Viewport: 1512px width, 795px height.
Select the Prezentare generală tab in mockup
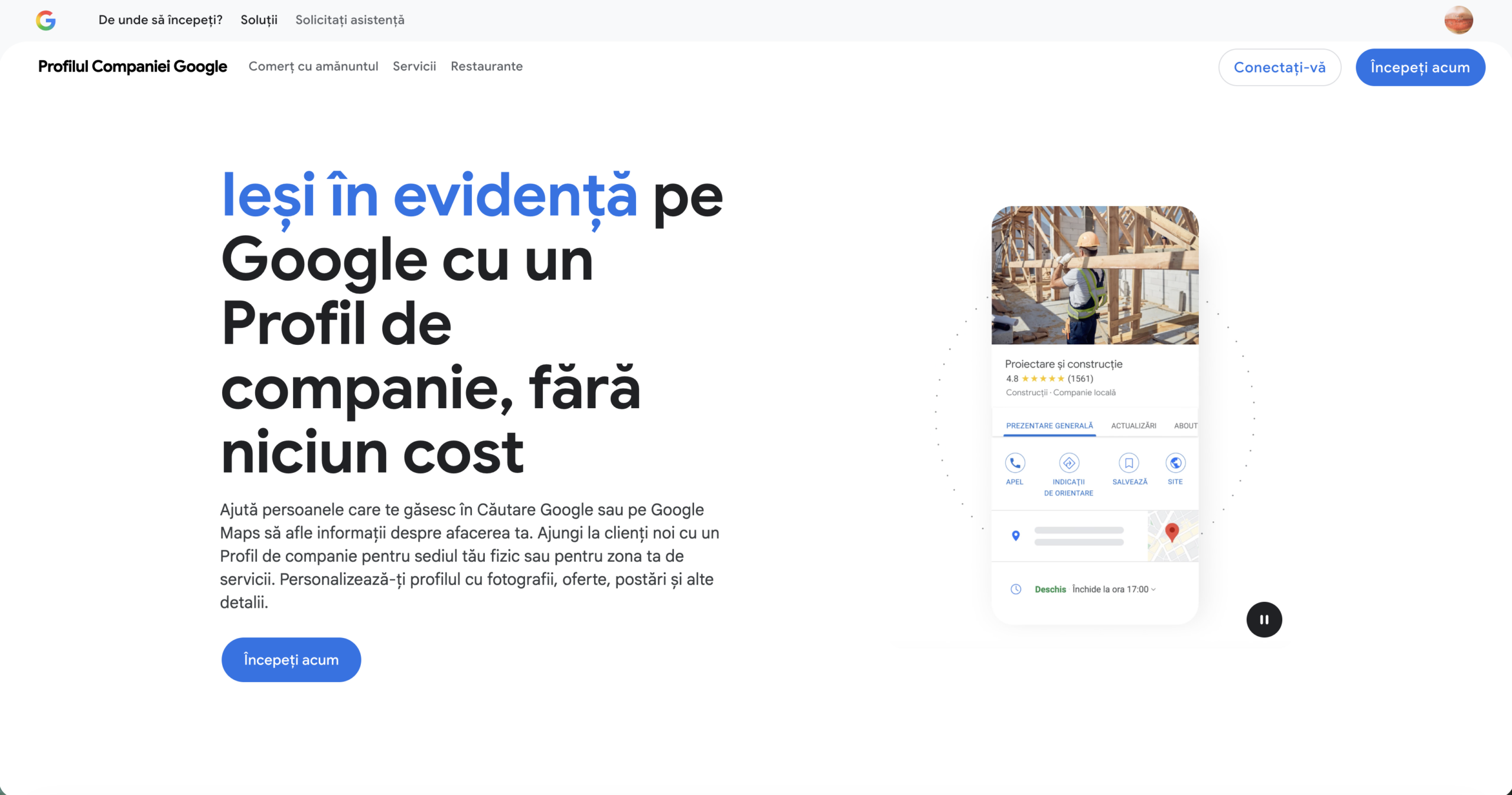tap(1050, 426)
